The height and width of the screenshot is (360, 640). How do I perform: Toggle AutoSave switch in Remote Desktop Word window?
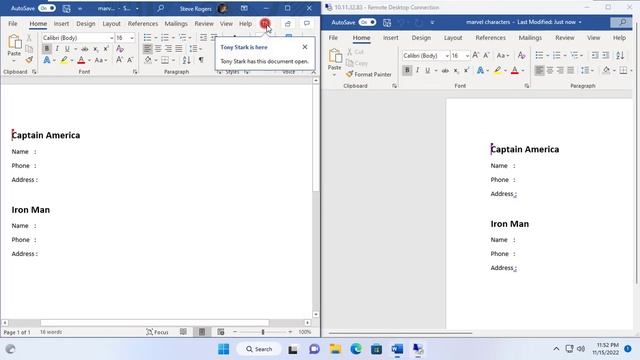367,22
